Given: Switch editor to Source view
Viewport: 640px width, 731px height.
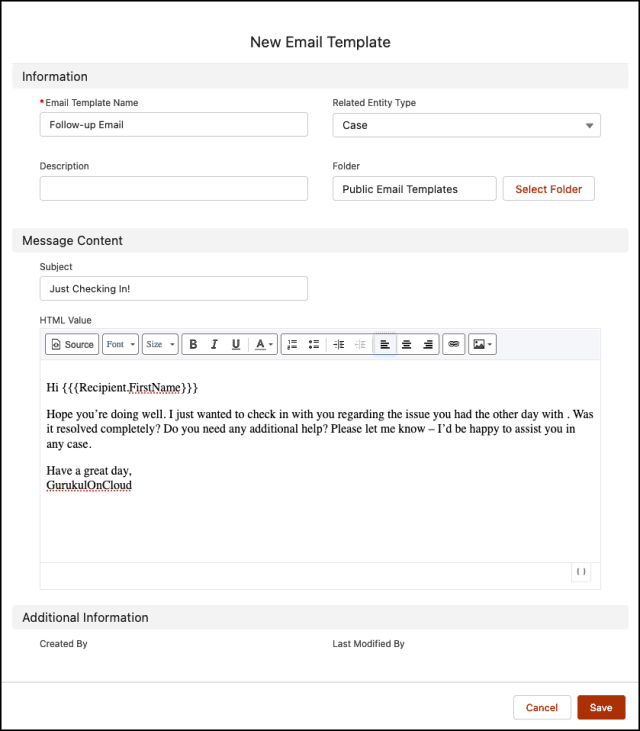Looking at the screenshot, I should click(x=72, y=344).
